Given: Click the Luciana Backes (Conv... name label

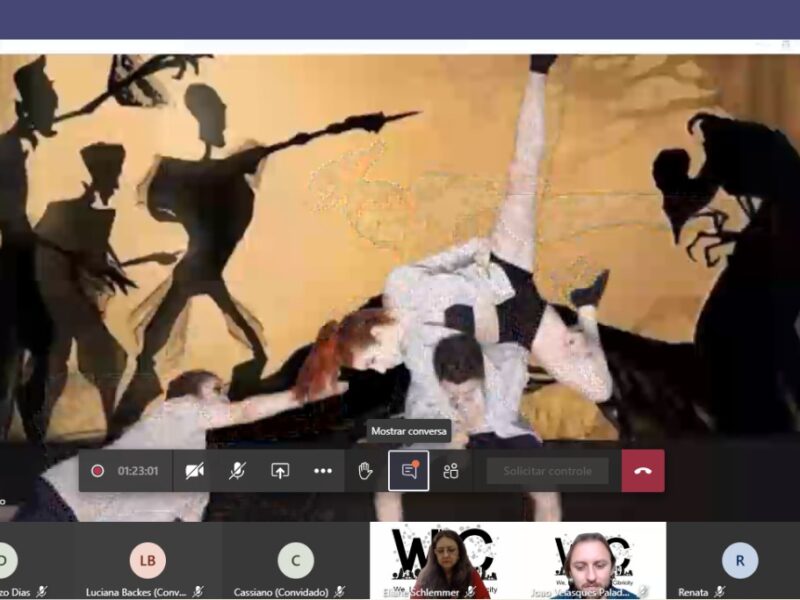Looking at the screenshot, I should (x=136, y=592).
